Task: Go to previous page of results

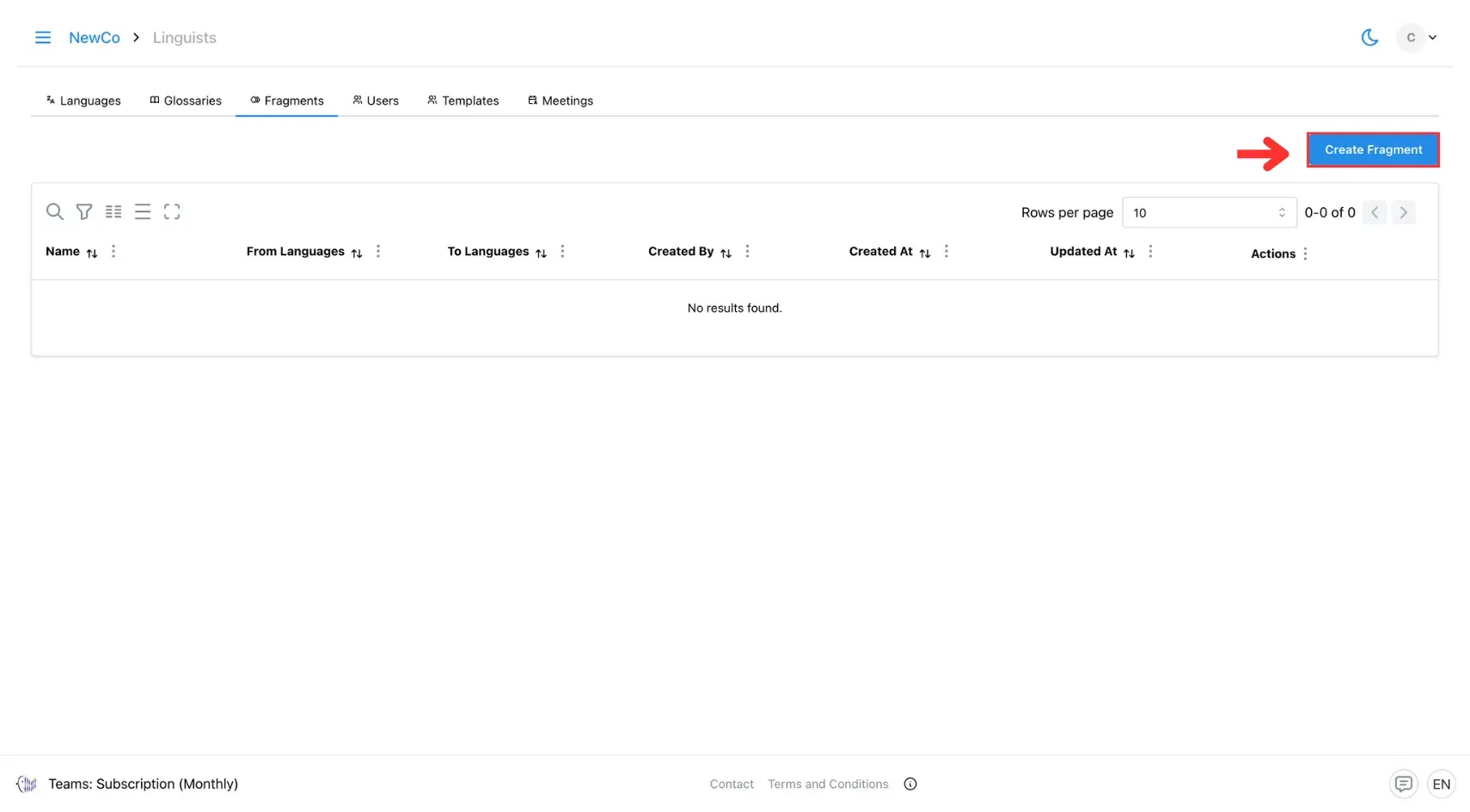Action: pyautogui.click(x=1375, y=212)
